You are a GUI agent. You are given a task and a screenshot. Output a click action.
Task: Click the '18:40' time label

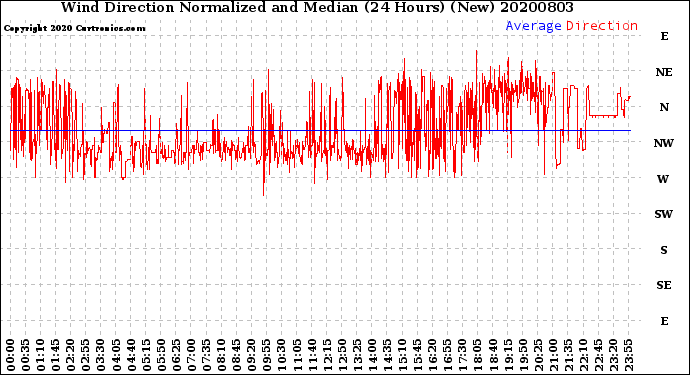pos(493,355)
